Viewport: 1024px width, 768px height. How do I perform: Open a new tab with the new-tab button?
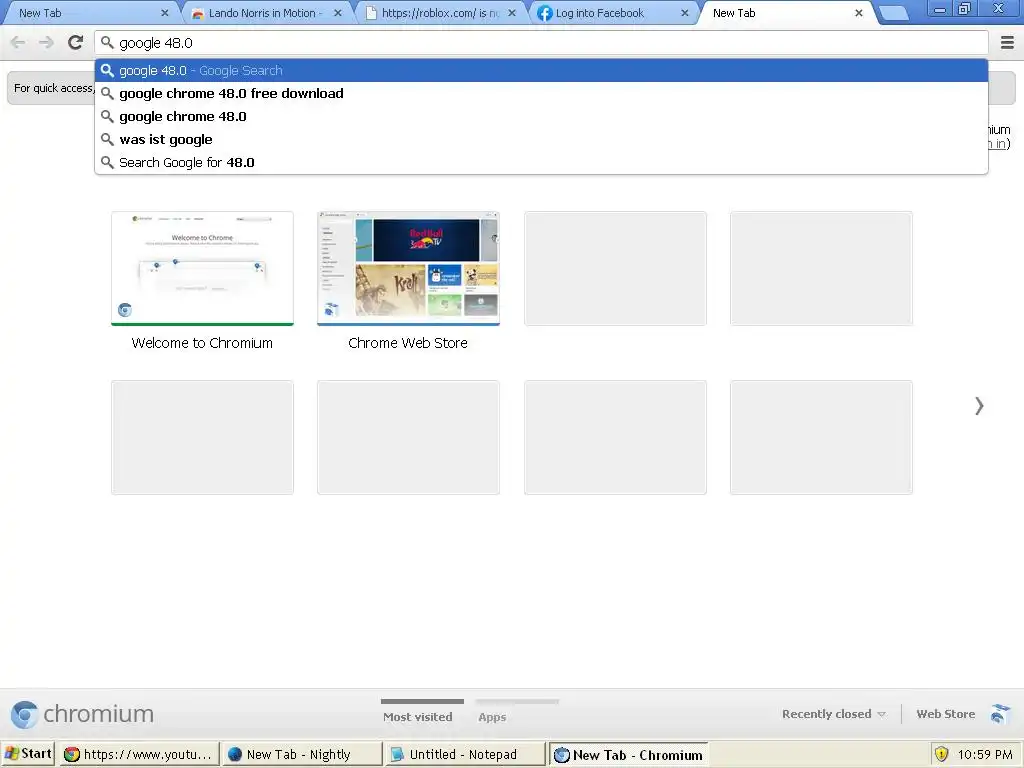point(893,13)
